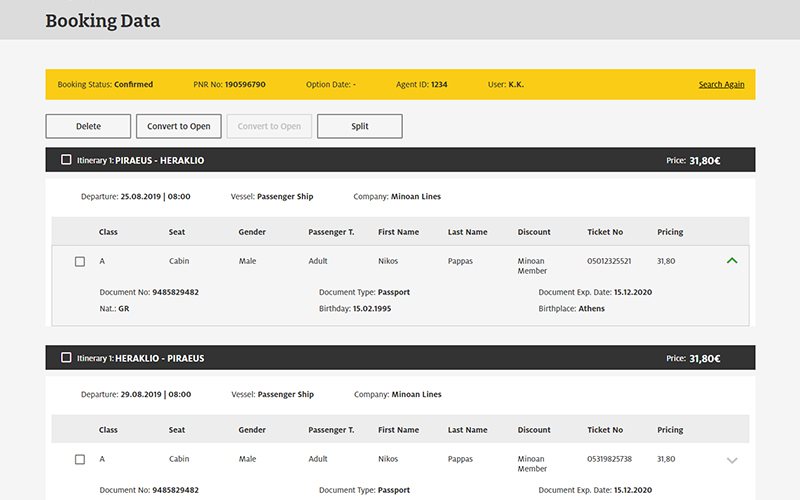Click the Booking Data page title
The image size is (800, 500).
[x=102, y=21]
